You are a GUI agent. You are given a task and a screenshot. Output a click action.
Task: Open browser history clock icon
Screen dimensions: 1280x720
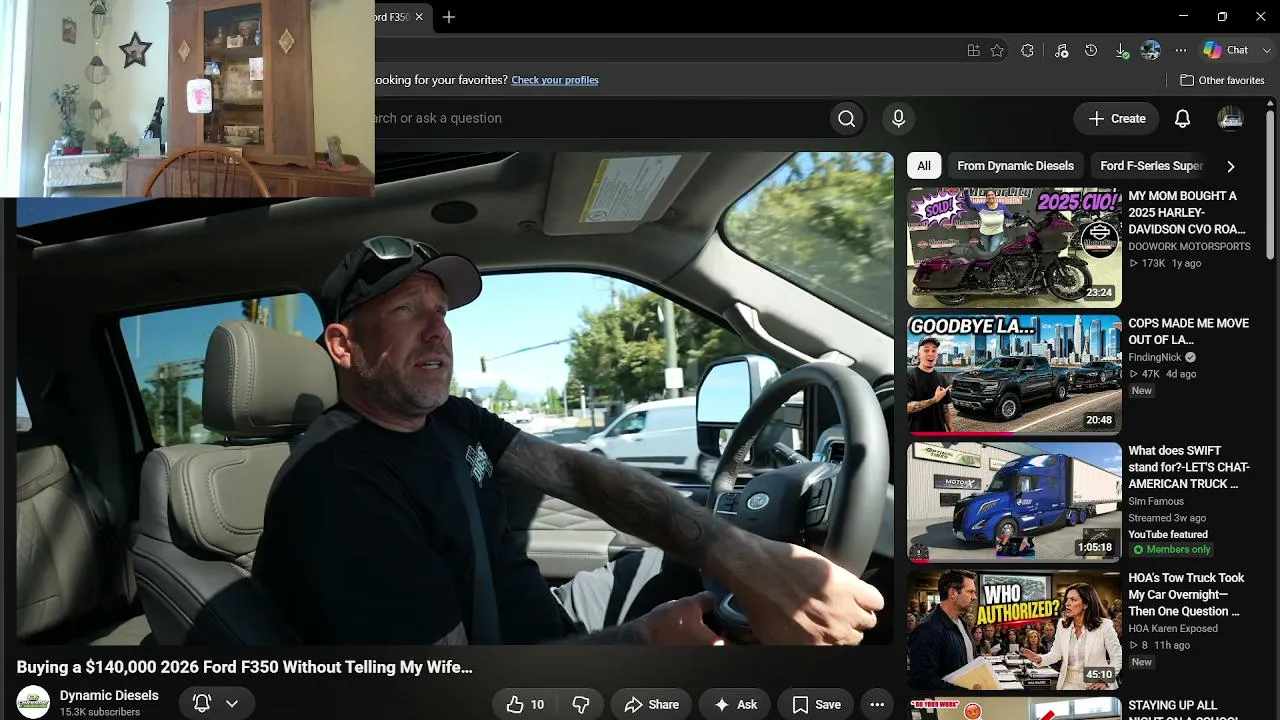1091,50
